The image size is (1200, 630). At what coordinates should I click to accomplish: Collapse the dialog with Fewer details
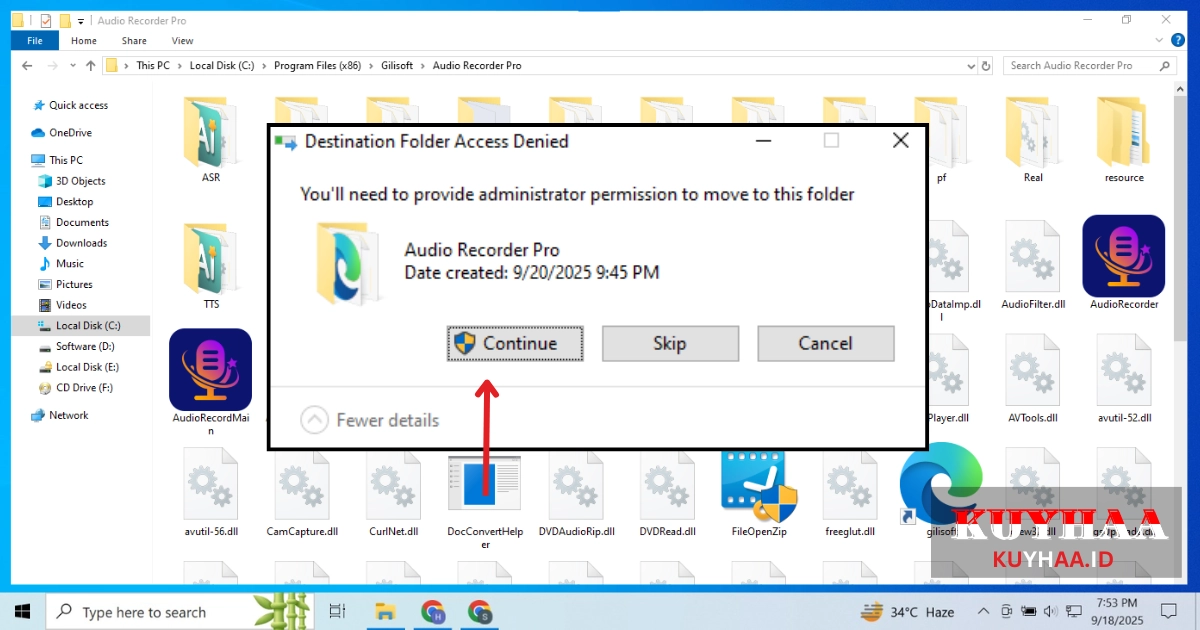click(x=370, y=420)
